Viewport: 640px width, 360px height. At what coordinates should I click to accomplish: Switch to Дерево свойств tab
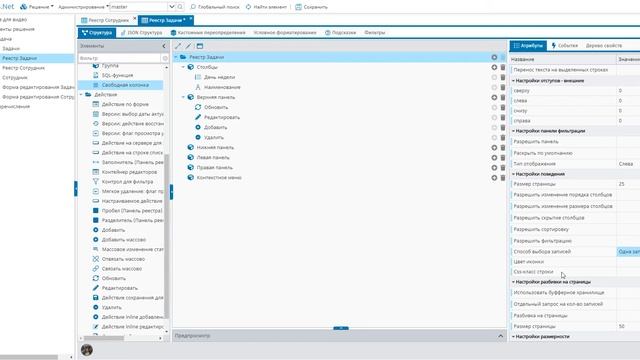[604, 46]
